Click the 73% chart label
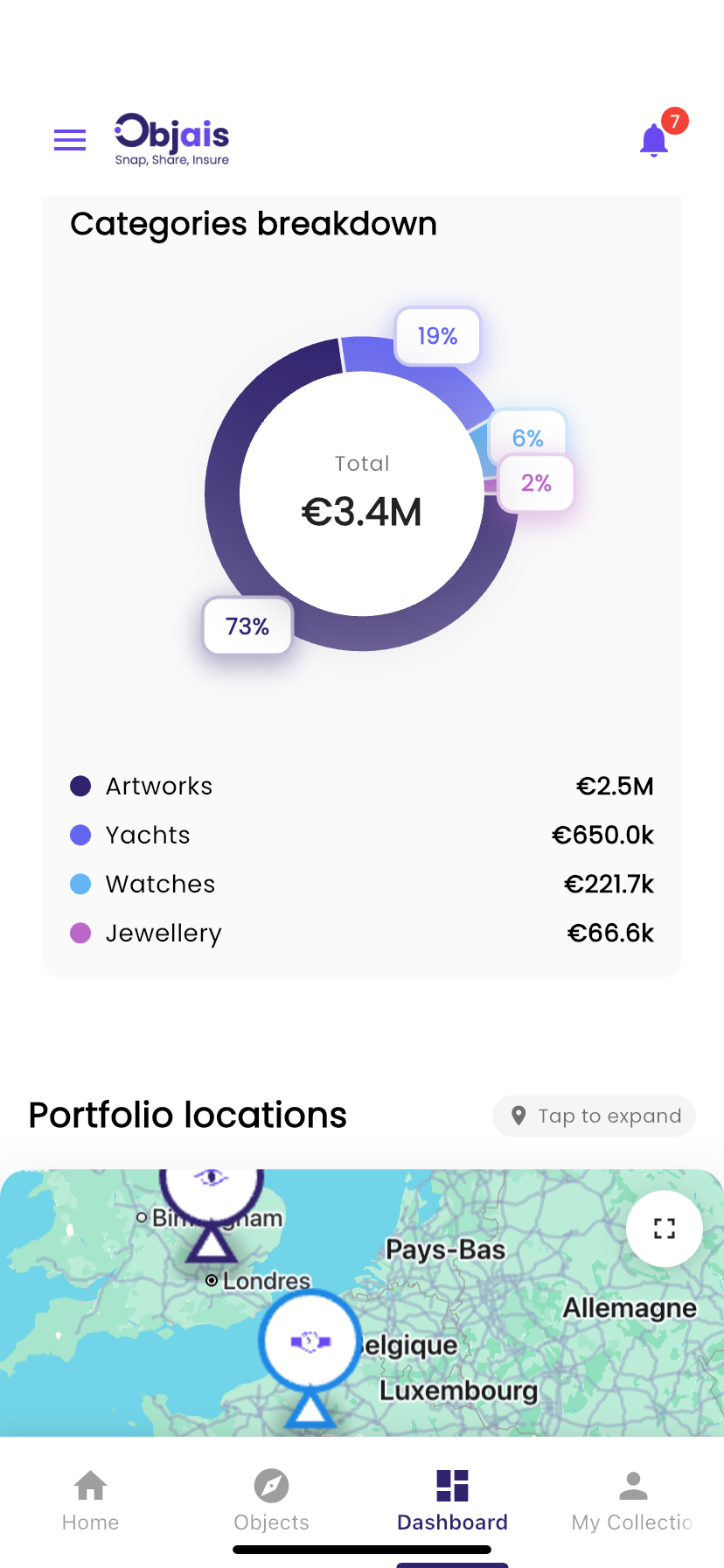 click(247, 626)
